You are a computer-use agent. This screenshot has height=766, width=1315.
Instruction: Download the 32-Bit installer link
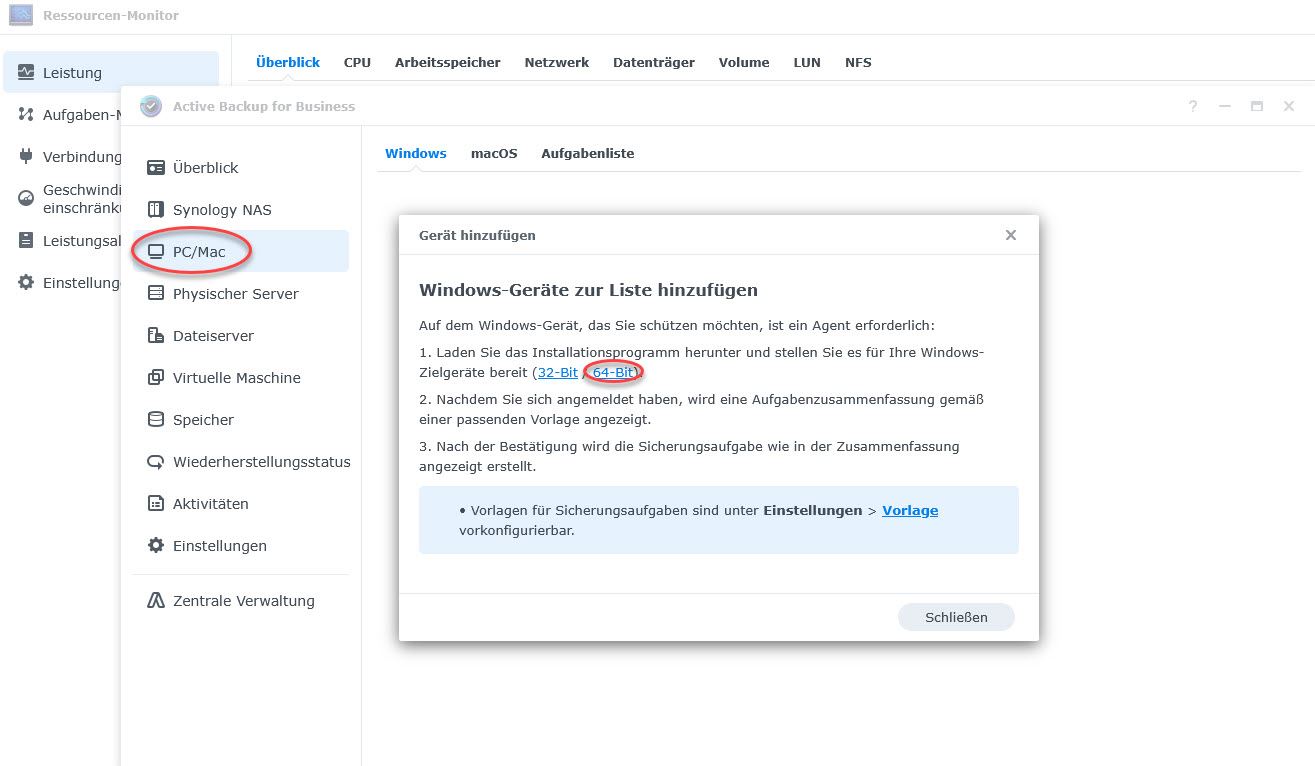pos(557,372)
